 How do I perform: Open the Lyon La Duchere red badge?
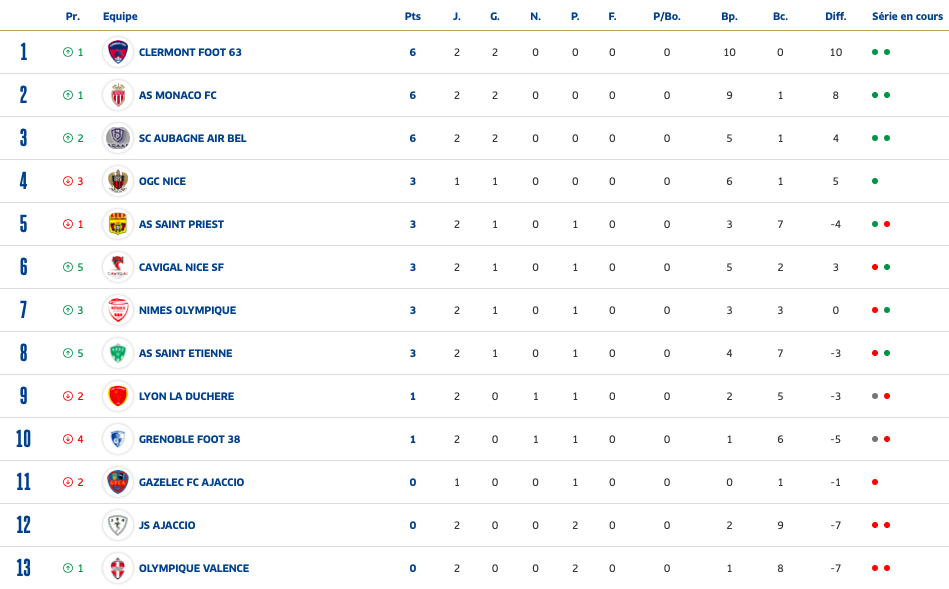point(118,396)
